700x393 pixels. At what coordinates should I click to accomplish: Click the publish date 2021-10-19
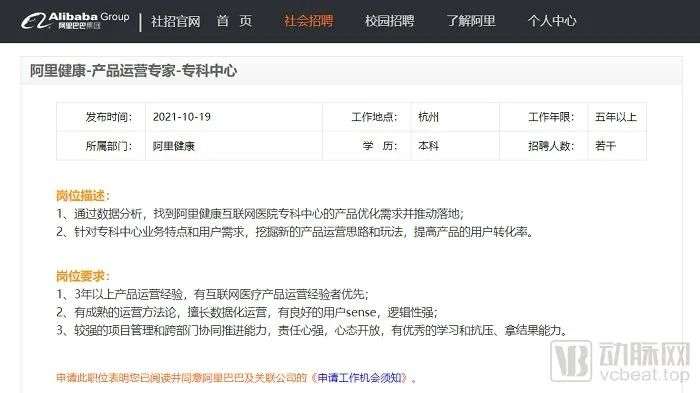click(182, 117)
